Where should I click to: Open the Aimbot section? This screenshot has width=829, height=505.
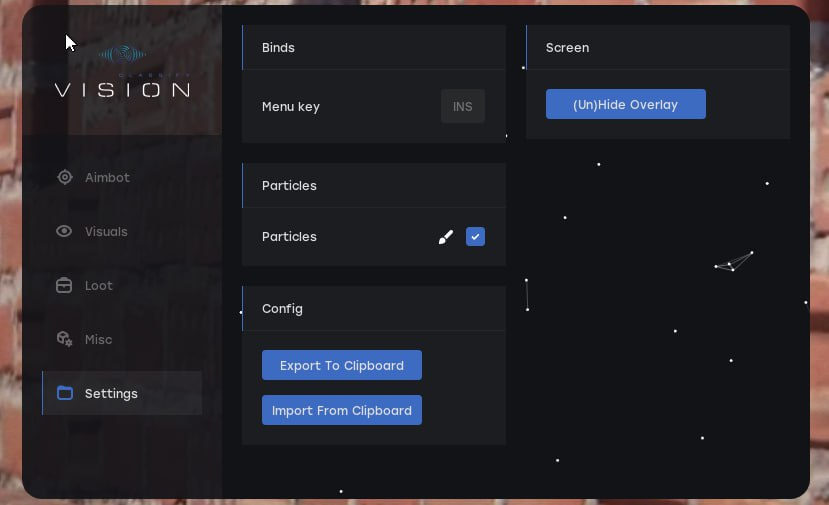click(122, 177)
